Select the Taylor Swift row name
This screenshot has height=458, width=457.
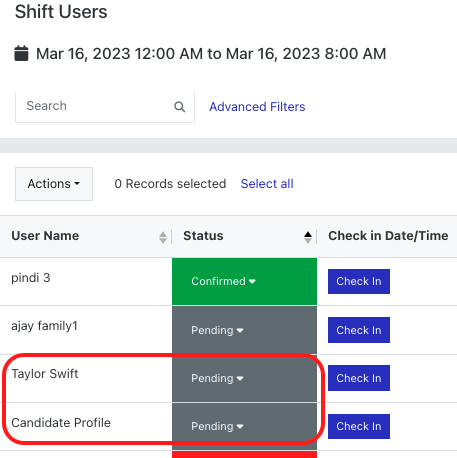click(x=45, y=374)
